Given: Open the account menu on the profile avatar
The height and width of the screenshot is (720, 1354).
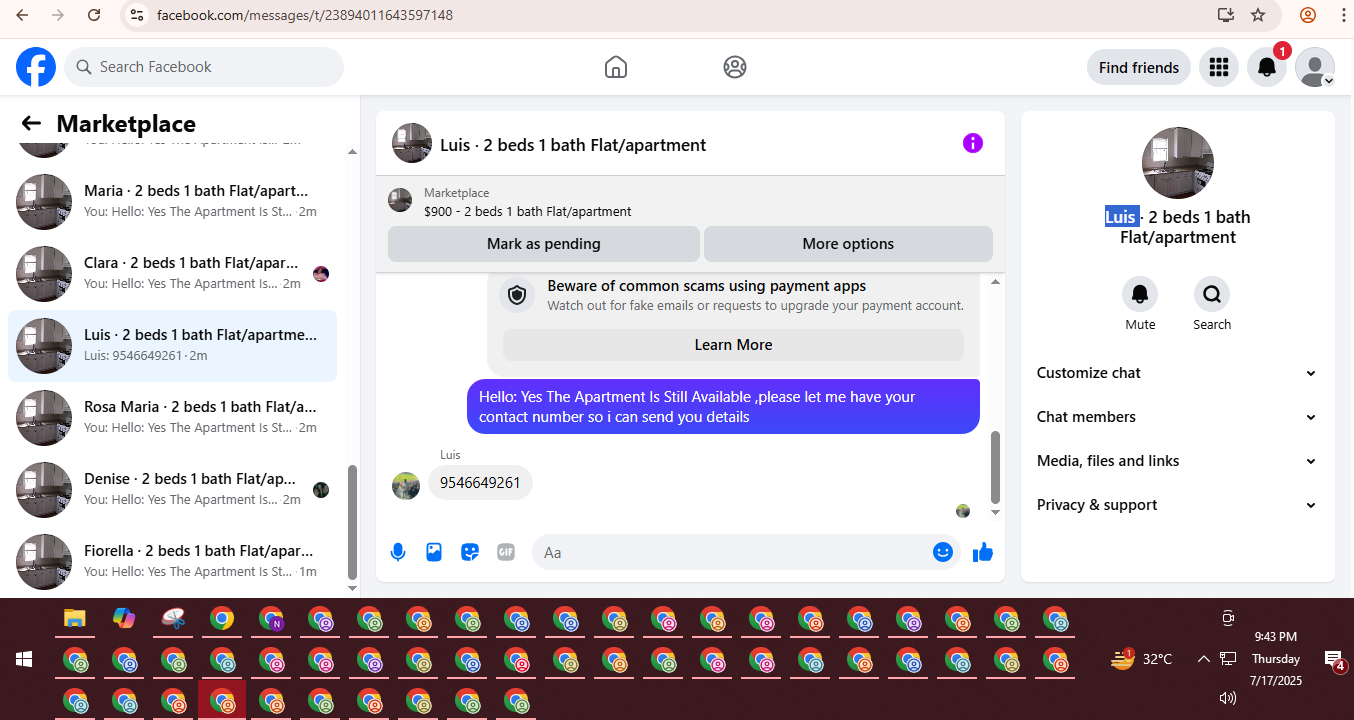Looking at the screenshot, I should click(1315, 67).
